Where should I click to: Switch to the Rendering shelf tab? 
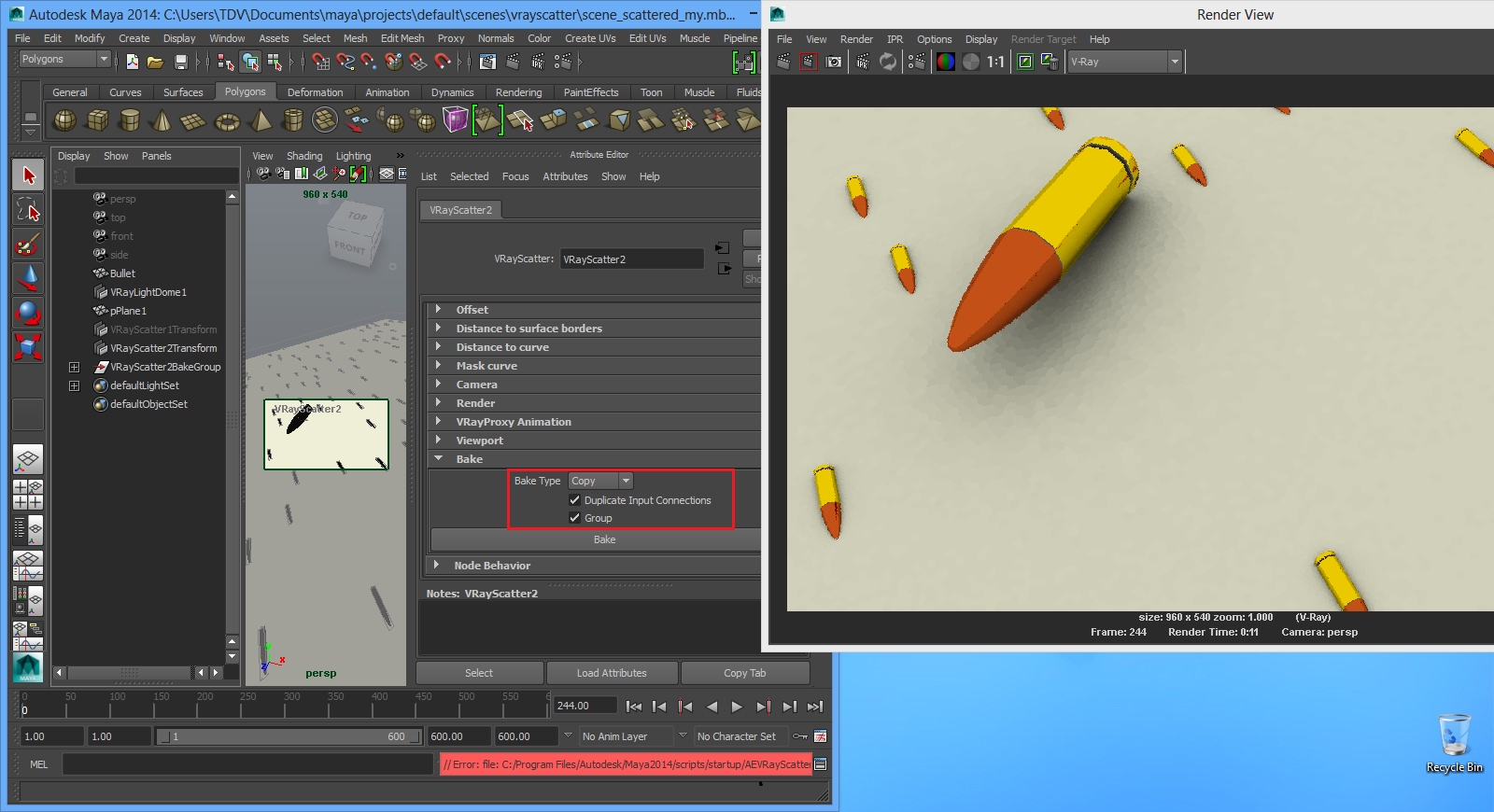[518, 92]
